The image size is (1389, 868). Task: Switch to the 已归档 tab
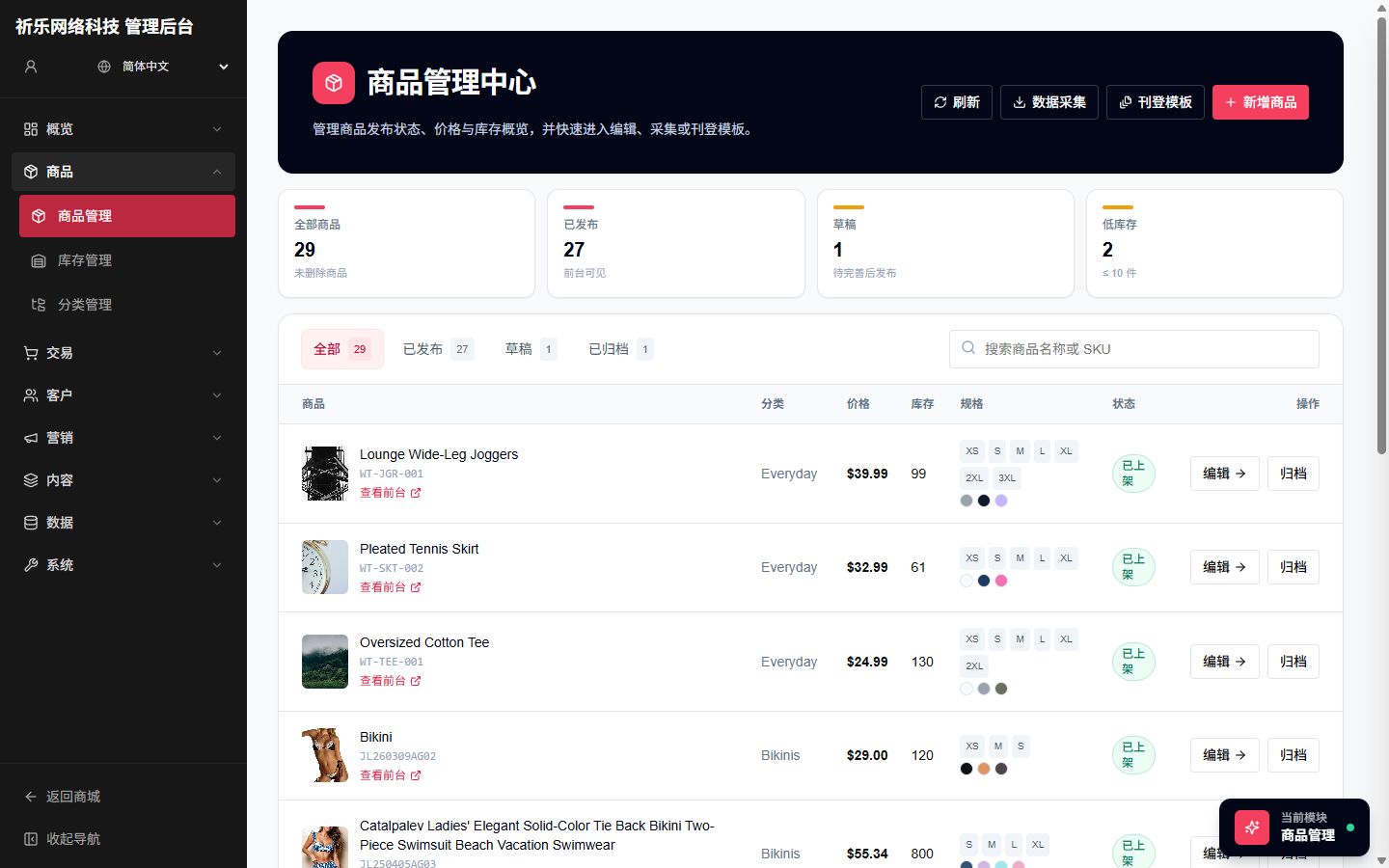click(621, 349)
